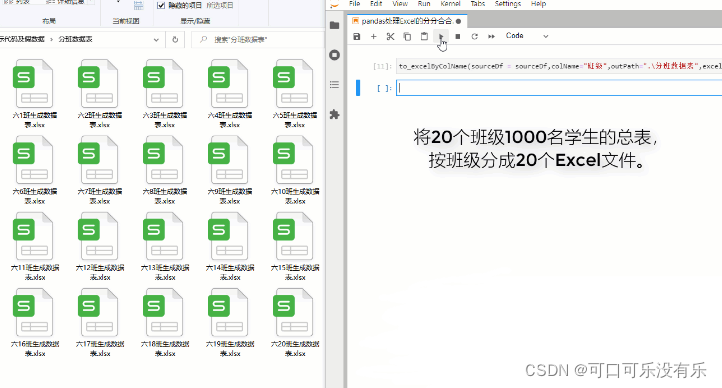Open the File menu in JupyterLab
The height and width of the screenshot is (388, 722).
(x=355, y=4)
